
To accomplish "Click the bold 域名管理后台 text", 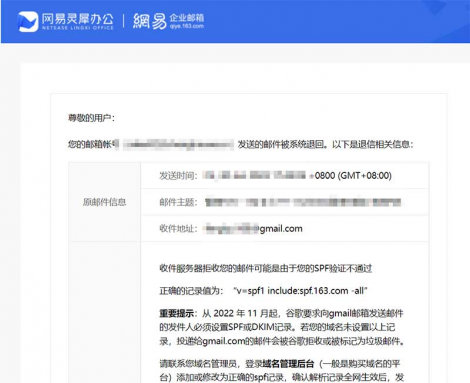I will pos(288,364).
